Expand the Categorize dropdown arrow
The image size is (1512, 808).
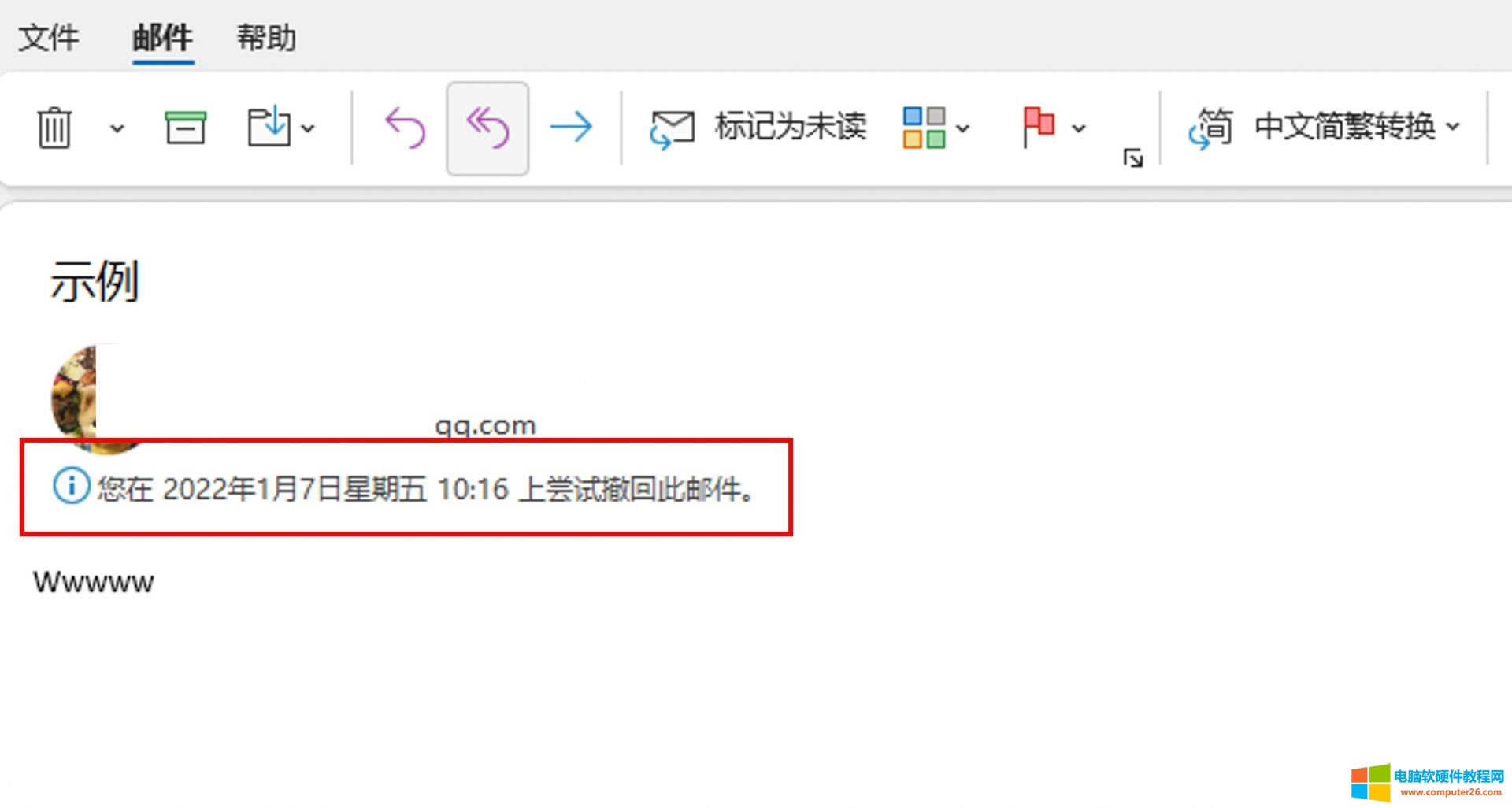pos(962,128)
